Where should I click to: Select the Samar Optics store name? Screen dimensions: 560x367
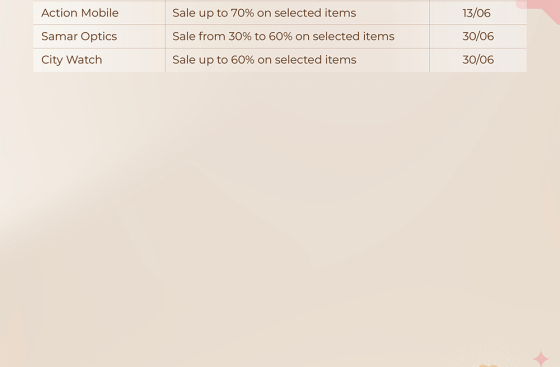pos(79,36)
